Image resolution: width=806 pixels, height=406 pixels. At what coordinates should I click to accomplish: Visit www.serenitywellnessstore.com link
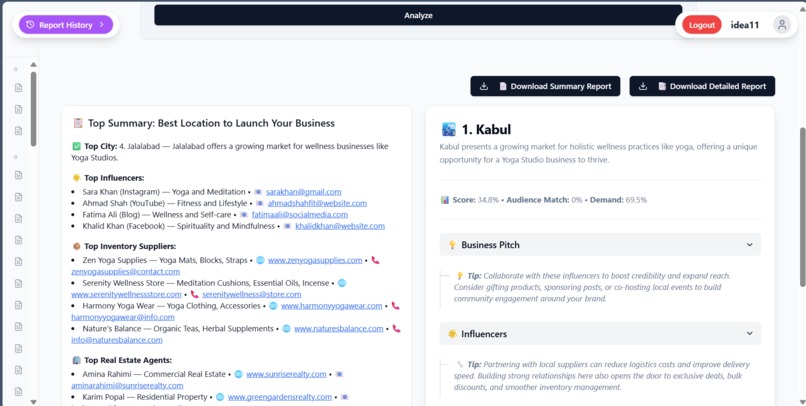[126, 294]
